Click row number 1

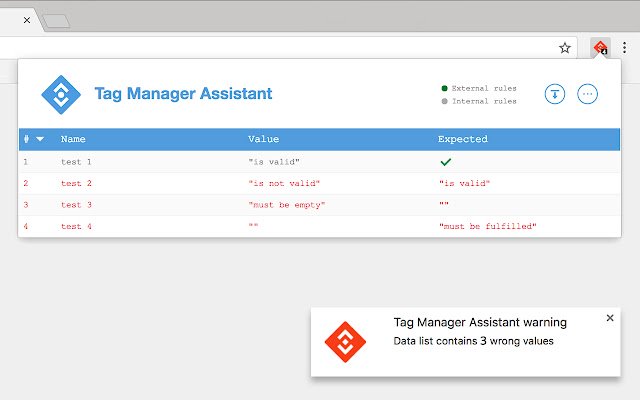tap(26, 162)
